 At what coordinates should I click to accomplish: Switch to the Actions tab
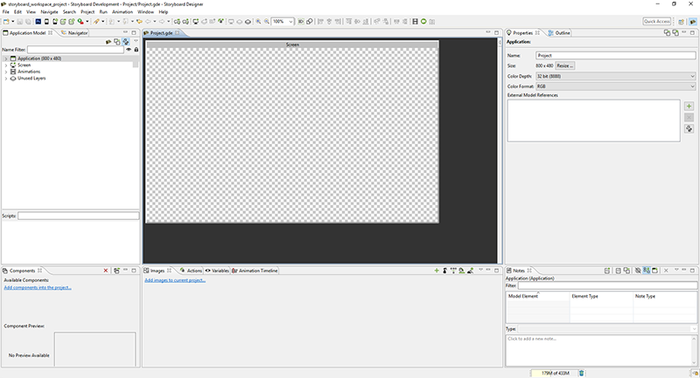click(x=191, y=270)
